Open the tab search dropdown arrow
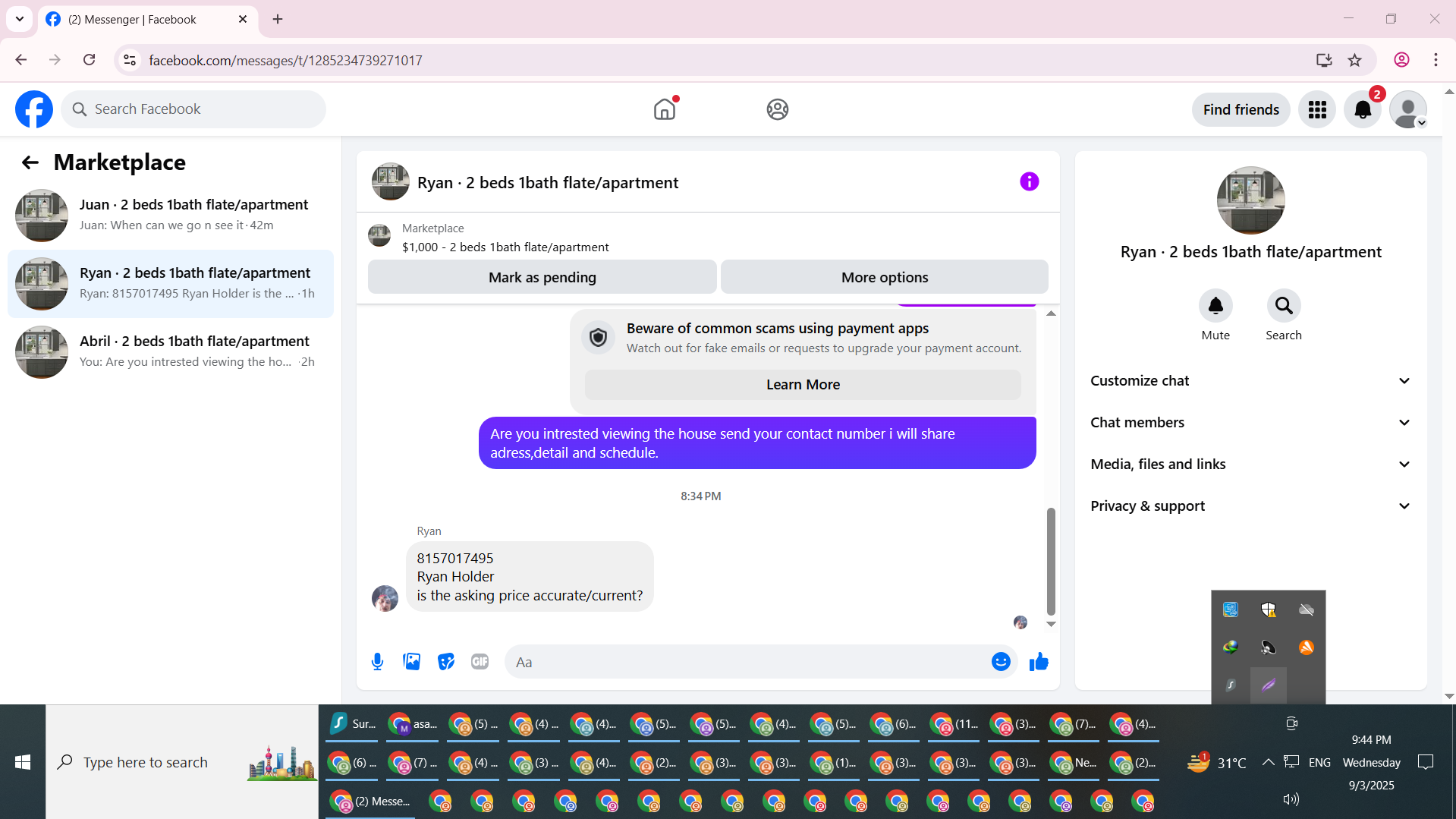The width and height of the screenshot is (1456, 819). point(20,19)
